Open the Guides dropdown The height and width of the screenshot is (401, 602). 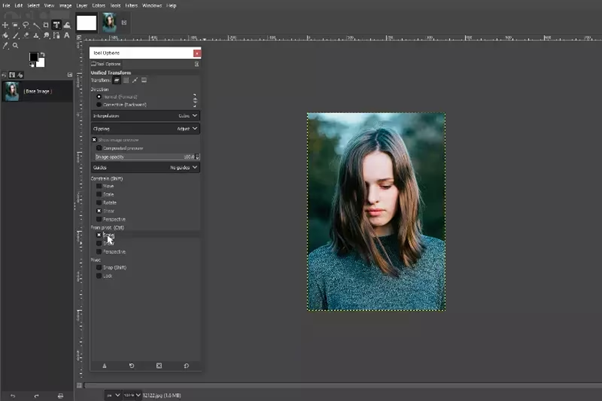(x=146, y=167)
